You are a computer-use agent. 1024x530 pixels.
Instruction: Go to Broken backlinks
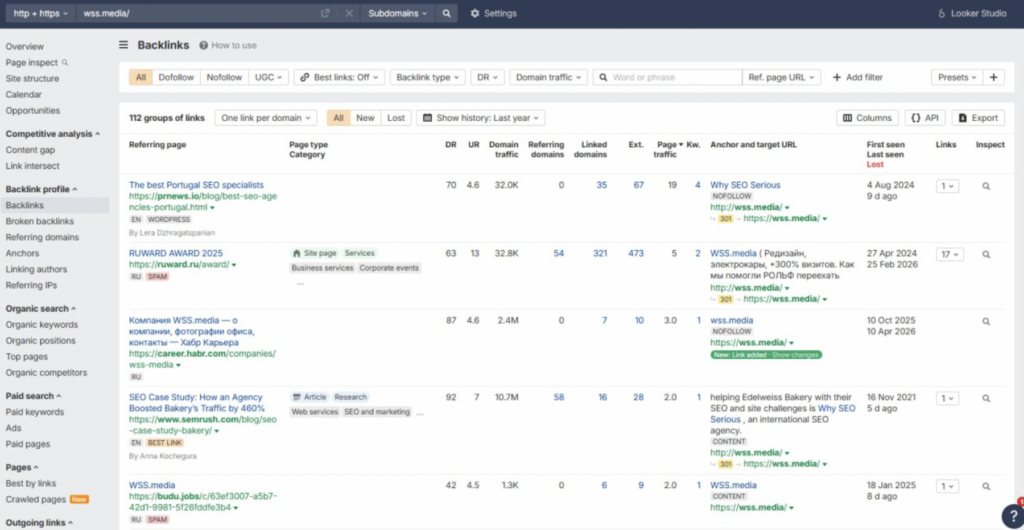40,221
